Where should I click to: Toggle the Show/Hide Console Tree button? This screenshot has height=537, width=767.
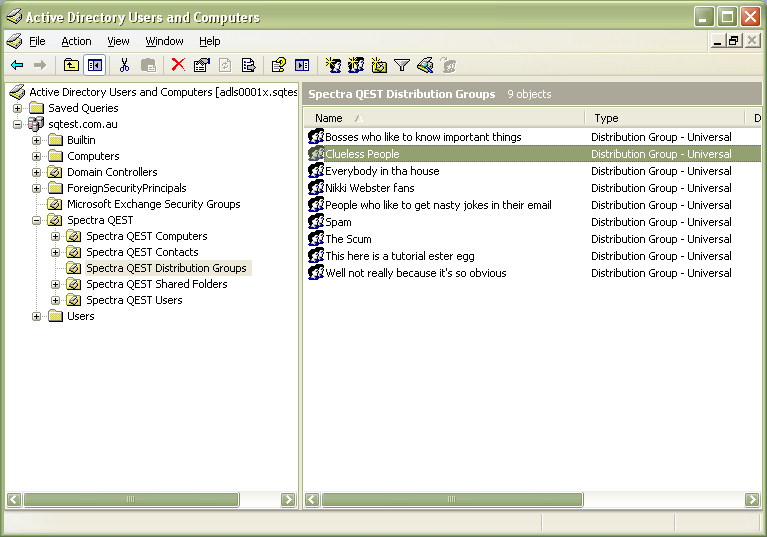point(94,65)
